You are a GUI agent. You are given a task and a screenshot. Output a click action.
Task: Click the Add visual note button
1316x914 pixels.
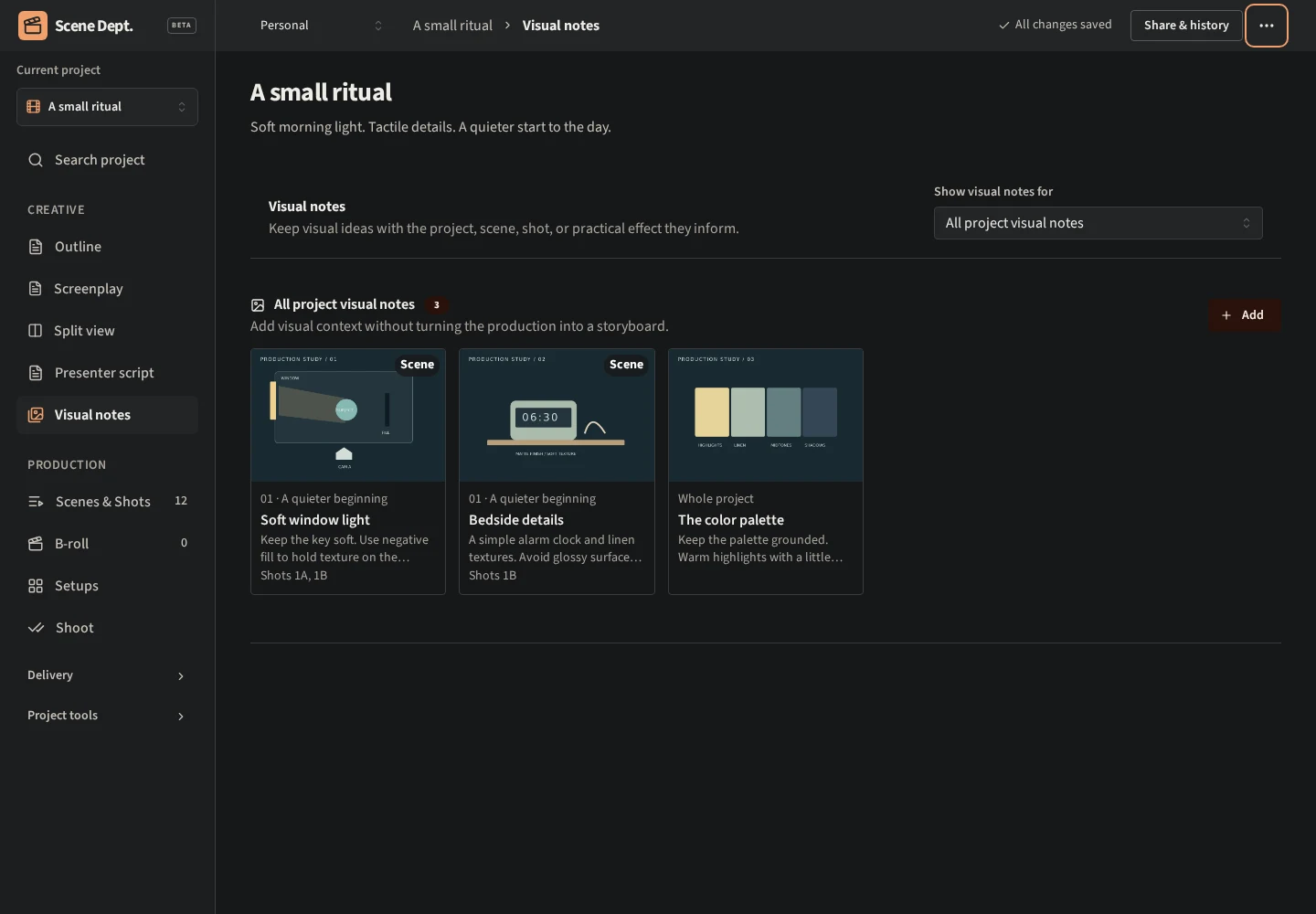coord(1244,315)
